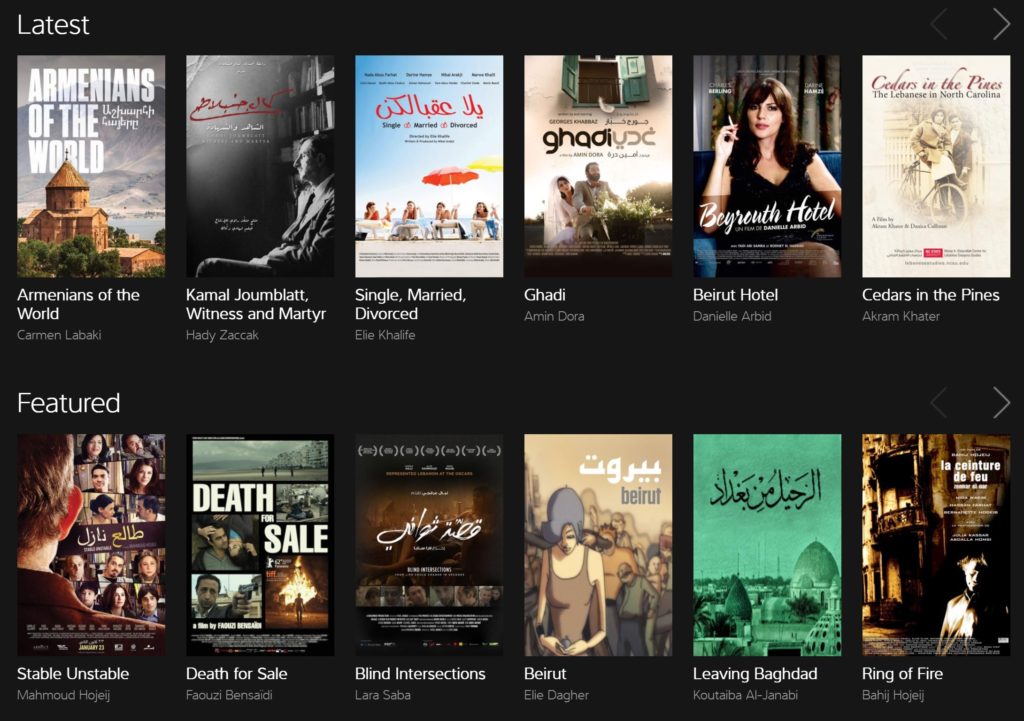Select the Beirut animated film poster

(598, 545)
